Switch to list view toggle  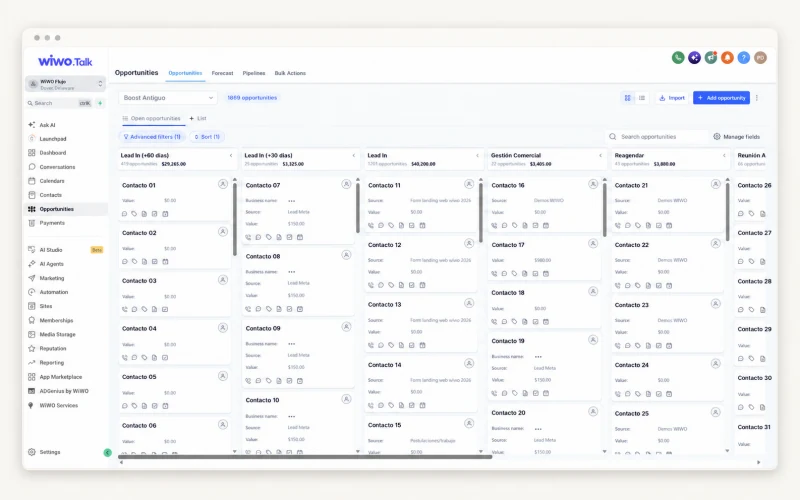pos(642,98)
